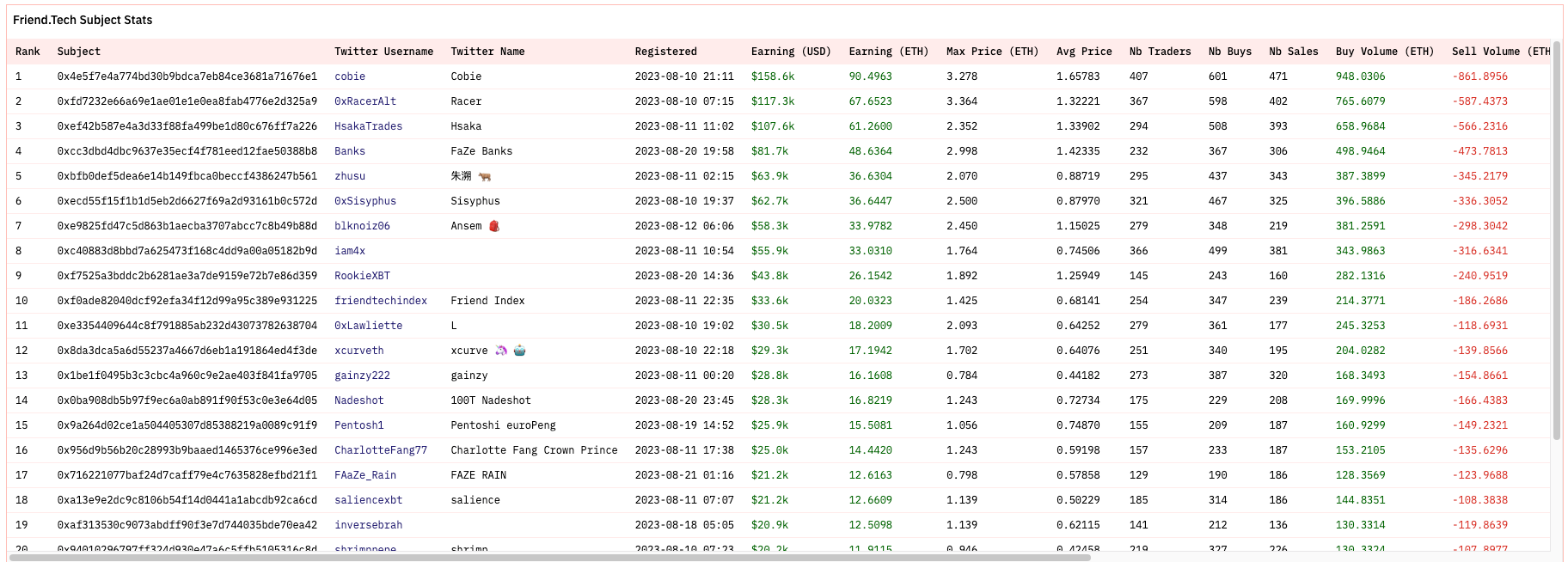Click the Banks username link
This screenshot has height=562, width=1568.
click(x=349, y=151)
